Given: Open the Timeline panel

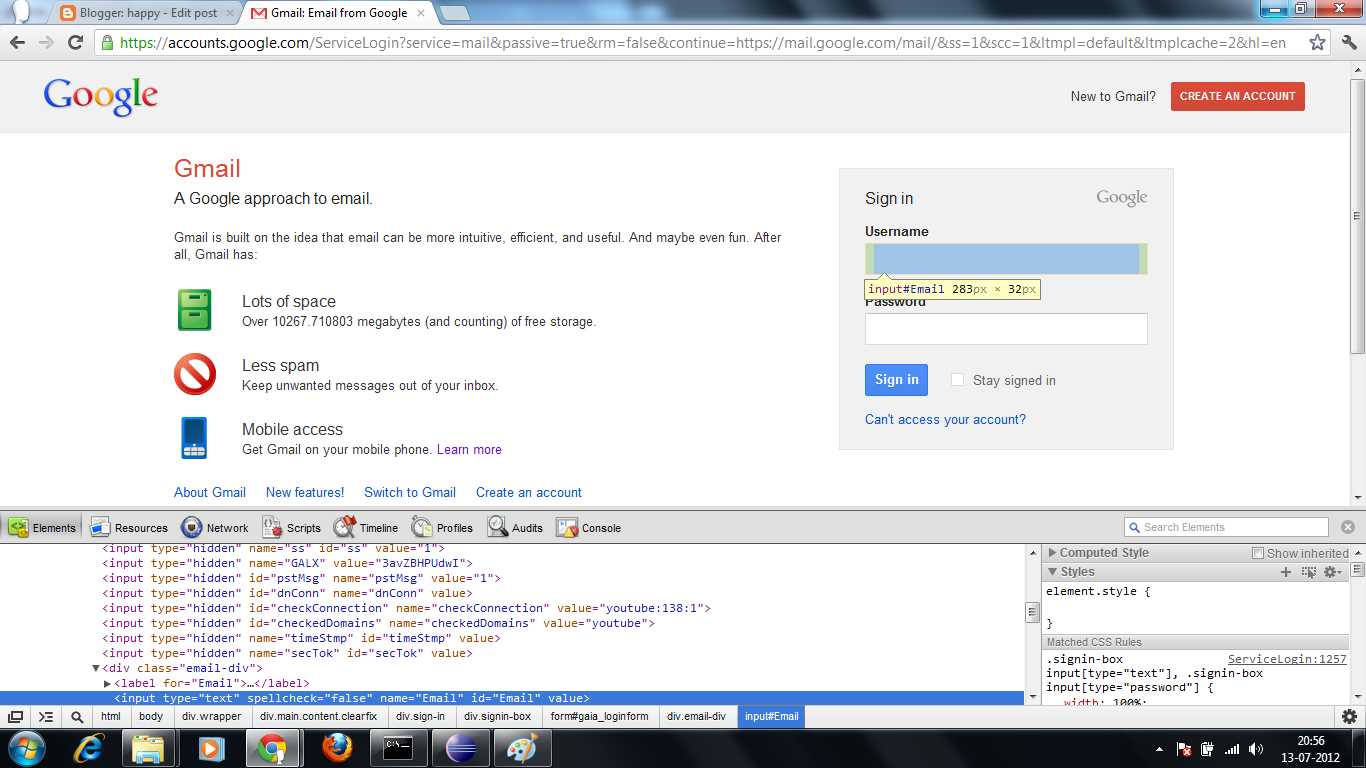Looking at the screenshot, I should click(x=366, y=527).
